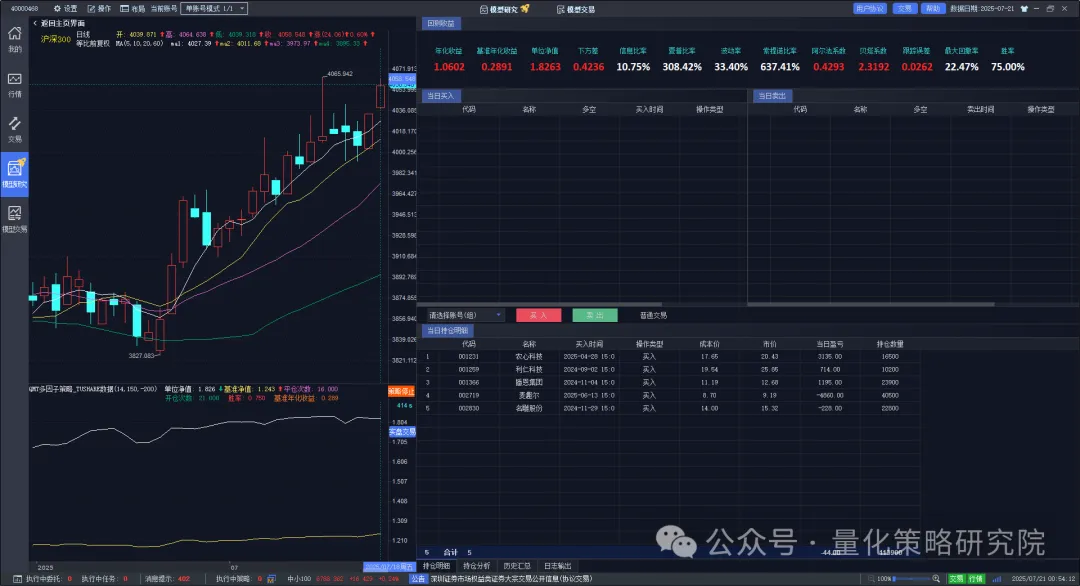Click the 公告 announcement badge
The image size is (1080, 586).
[x=418, y=579]
